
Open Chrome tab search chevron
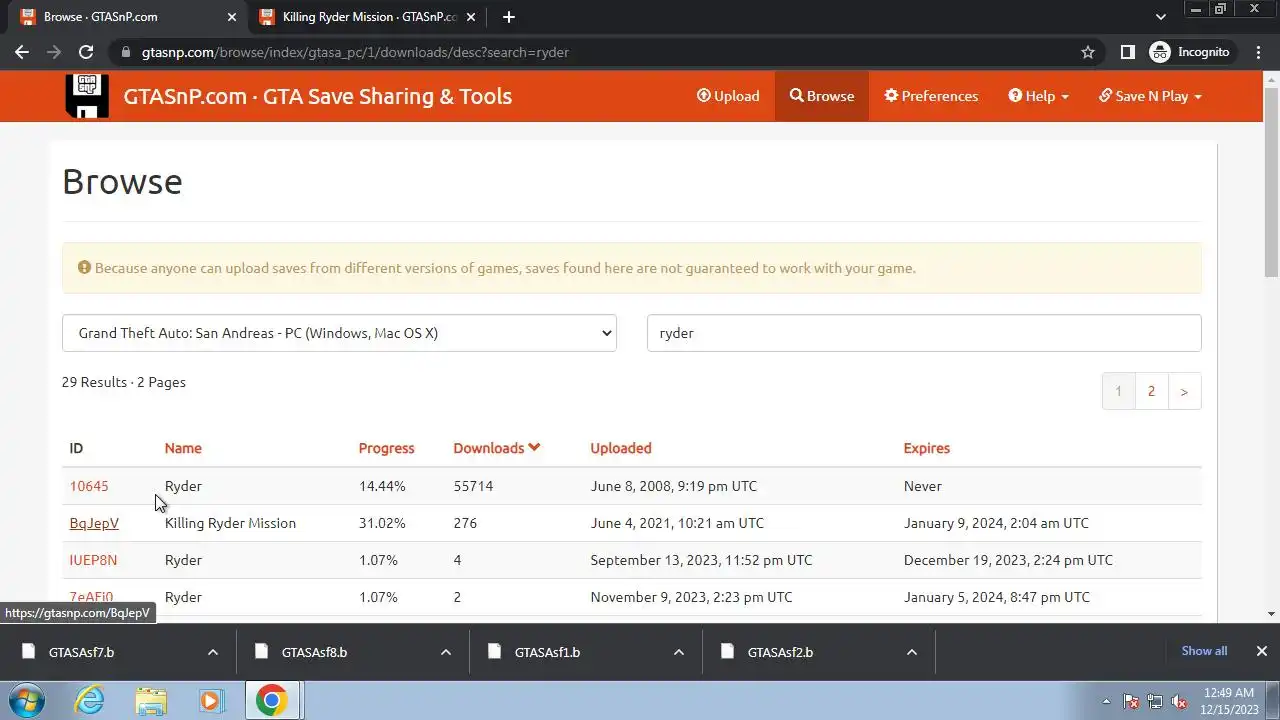pos(1160,17)
